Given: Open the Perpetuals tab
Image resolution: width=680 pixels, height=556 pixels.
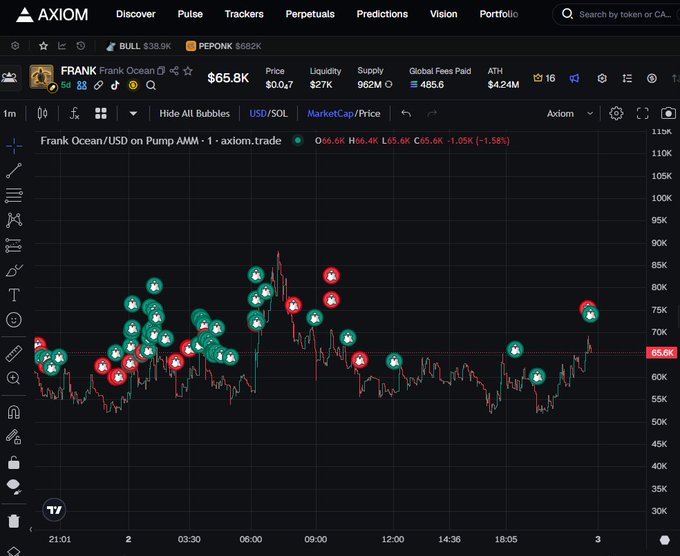Looking at the screenshot, I should pos(310,14).
